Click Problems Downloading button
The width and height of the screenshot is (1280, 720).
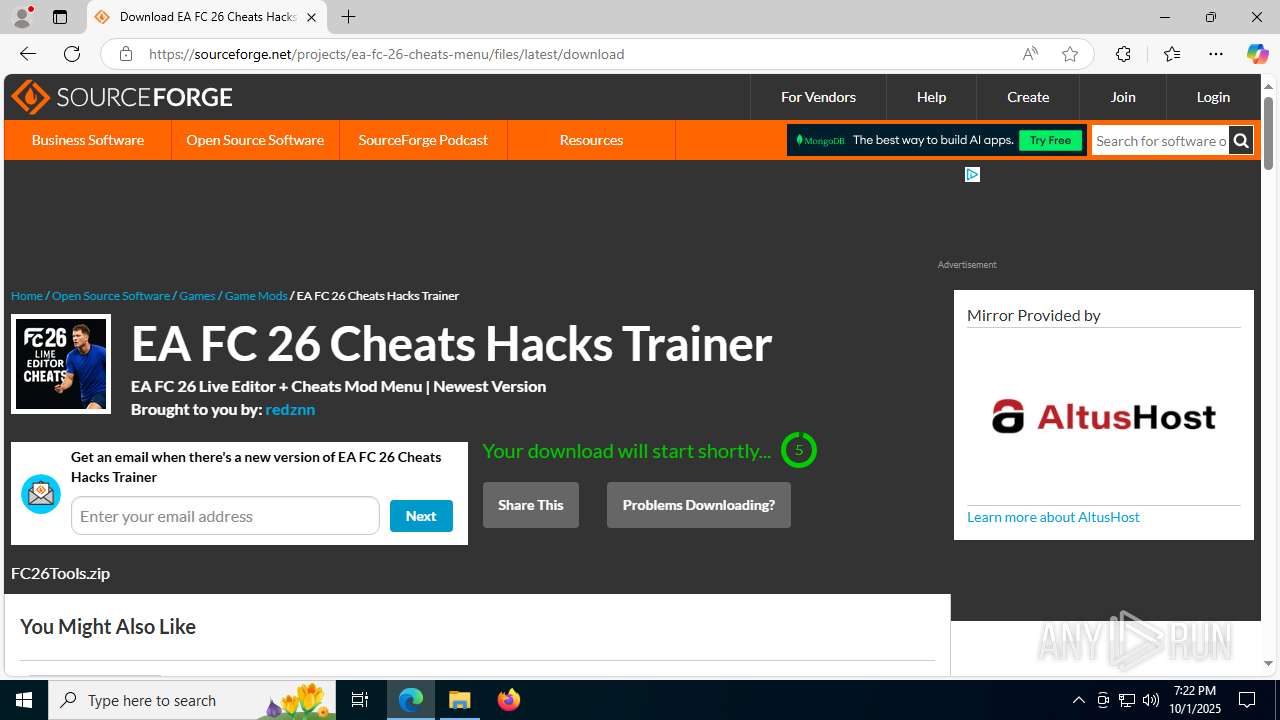(x=699, y=505)
